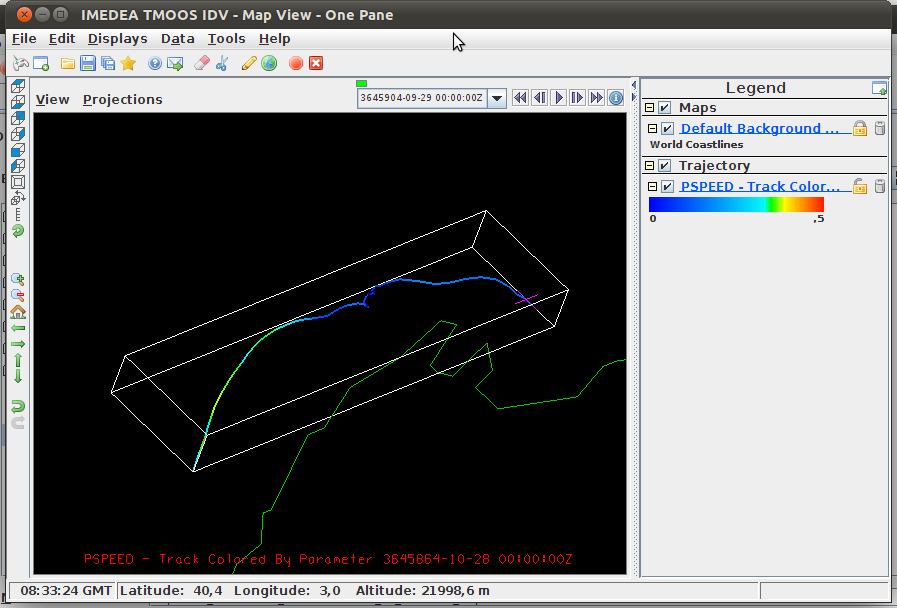
Task: Remove PSPEED display with trash icon
Action: [880, 186]
